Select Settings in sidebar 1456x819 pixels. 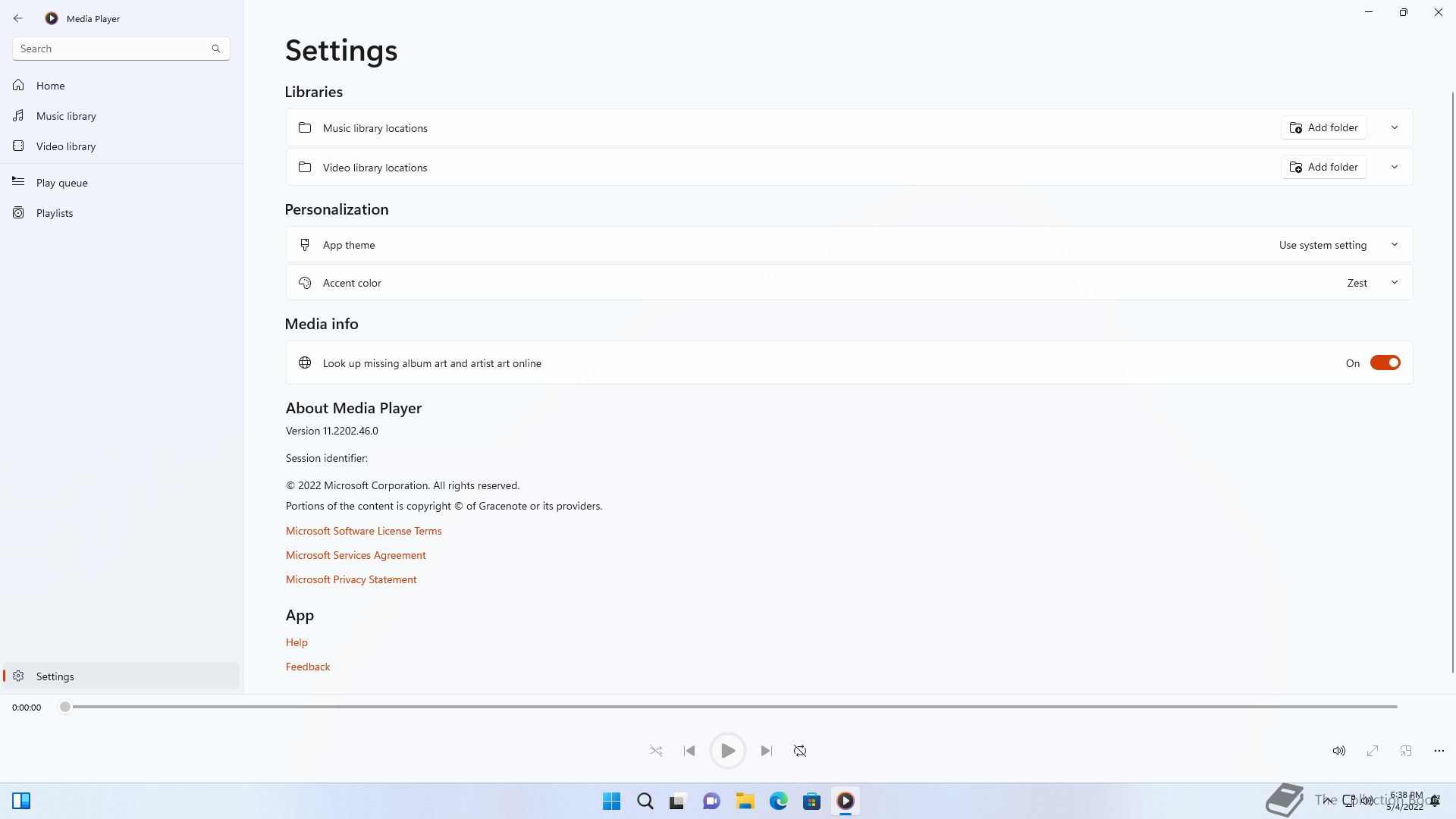click(x=121, y=676)
